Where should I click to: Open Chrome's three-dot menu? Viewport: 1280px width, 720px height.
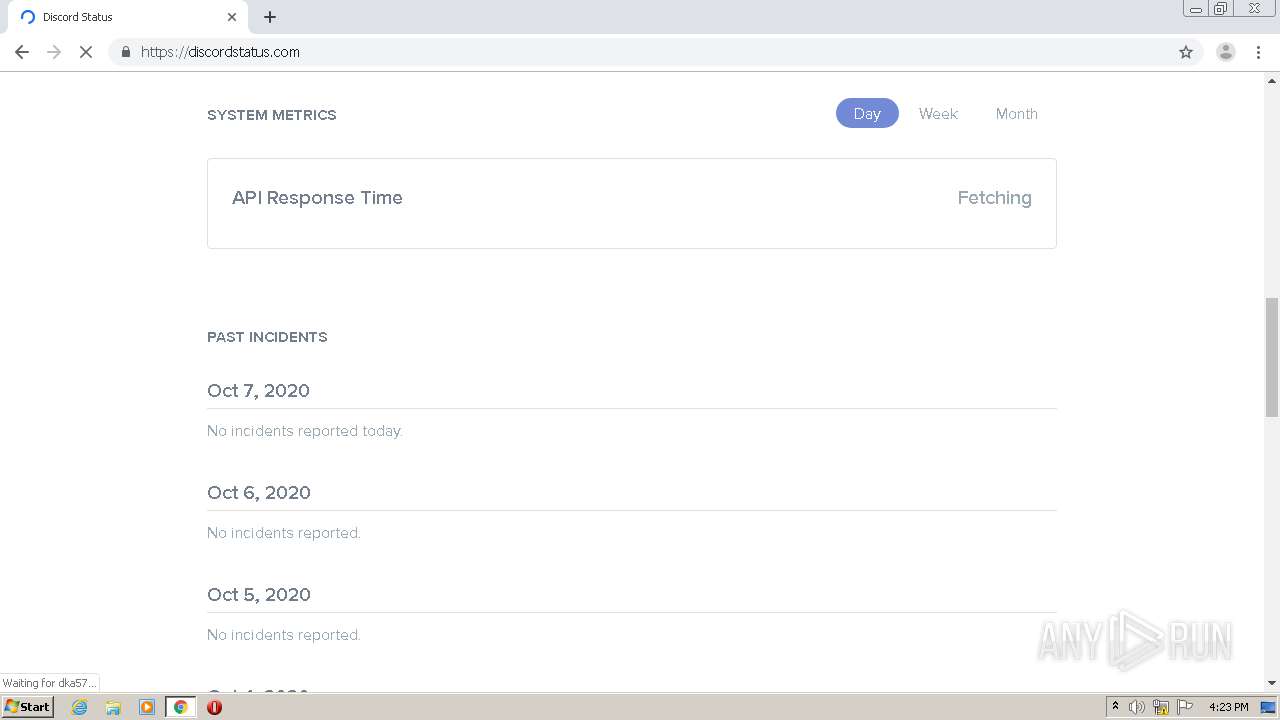1258,52
